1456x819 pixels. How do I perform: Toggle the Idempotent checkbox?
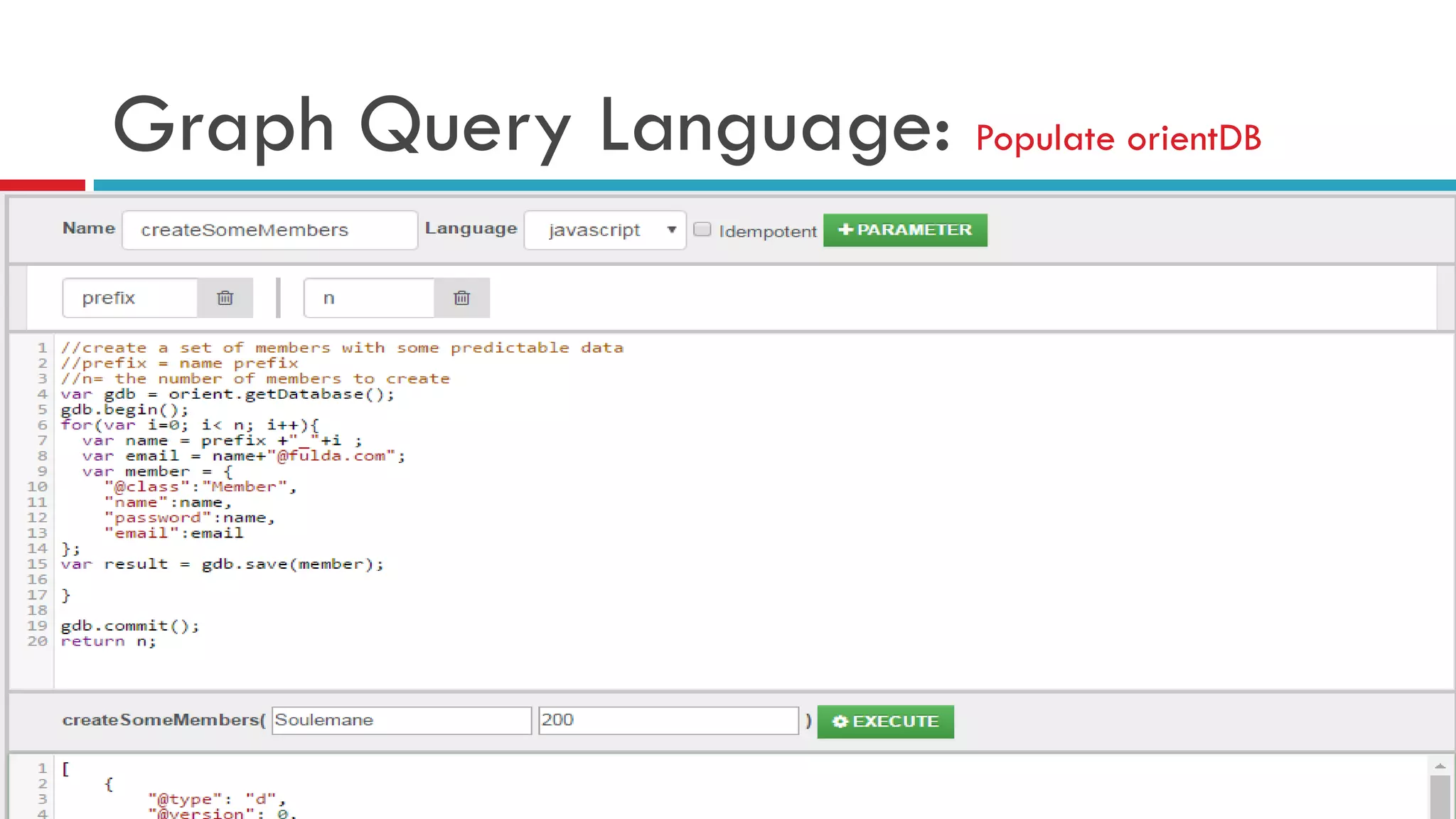702,229
